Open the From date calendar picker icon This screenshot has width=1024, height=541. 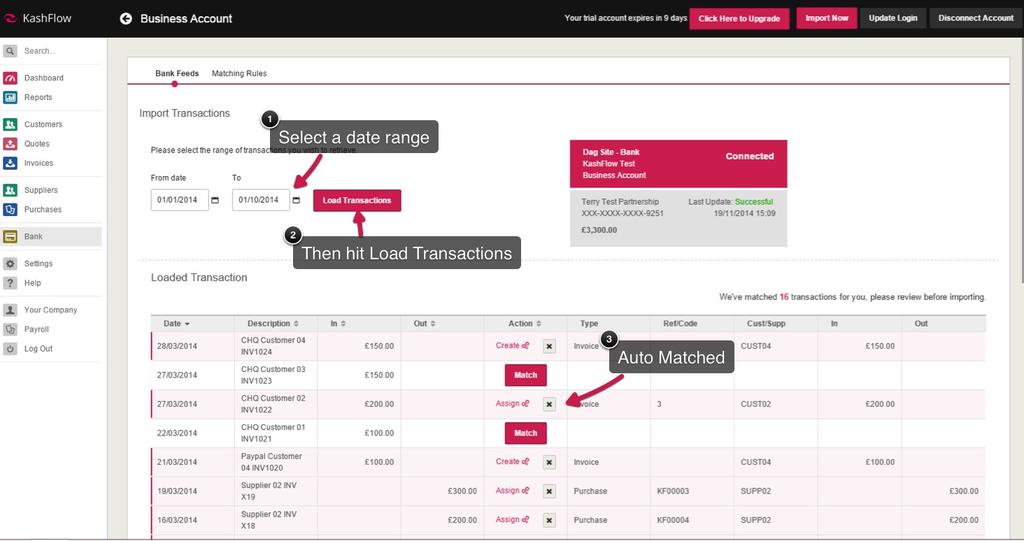[x=215, y=200]
